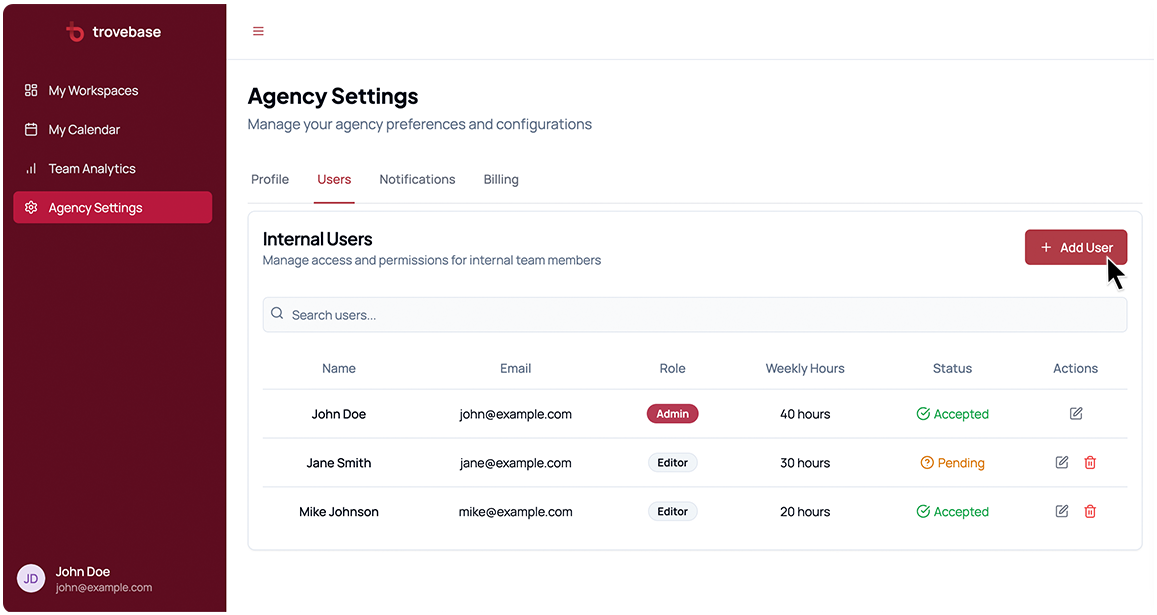The image size is (1157, 615).
Task: Click the My Workspaces grid icon
Action: (x=31, y=90)
